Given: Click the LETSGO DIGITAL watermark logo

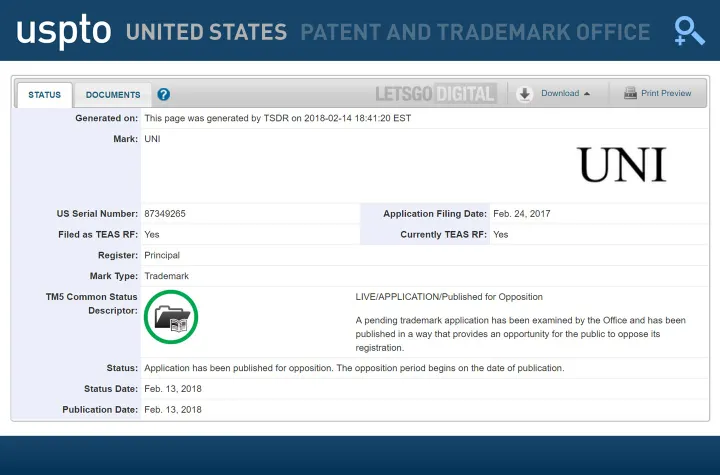Looking at the screenshot, I should [x=435, y=94].
